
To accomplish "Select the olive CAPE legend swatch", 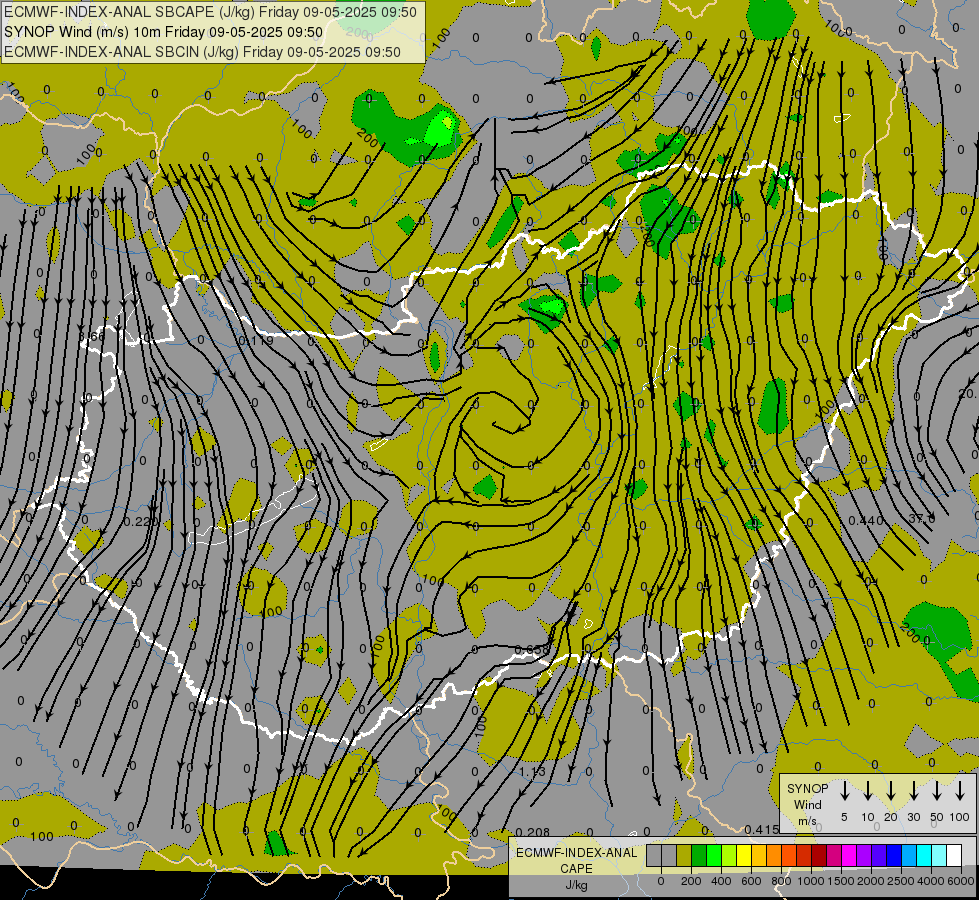I will (684, 856).
